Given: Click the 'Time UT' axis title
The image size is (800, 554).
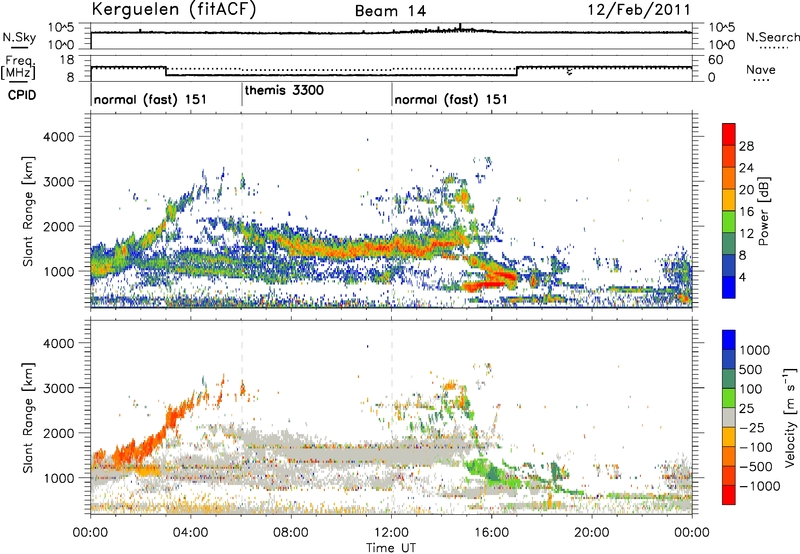Looking at the screenshot, I should point(391,548).
